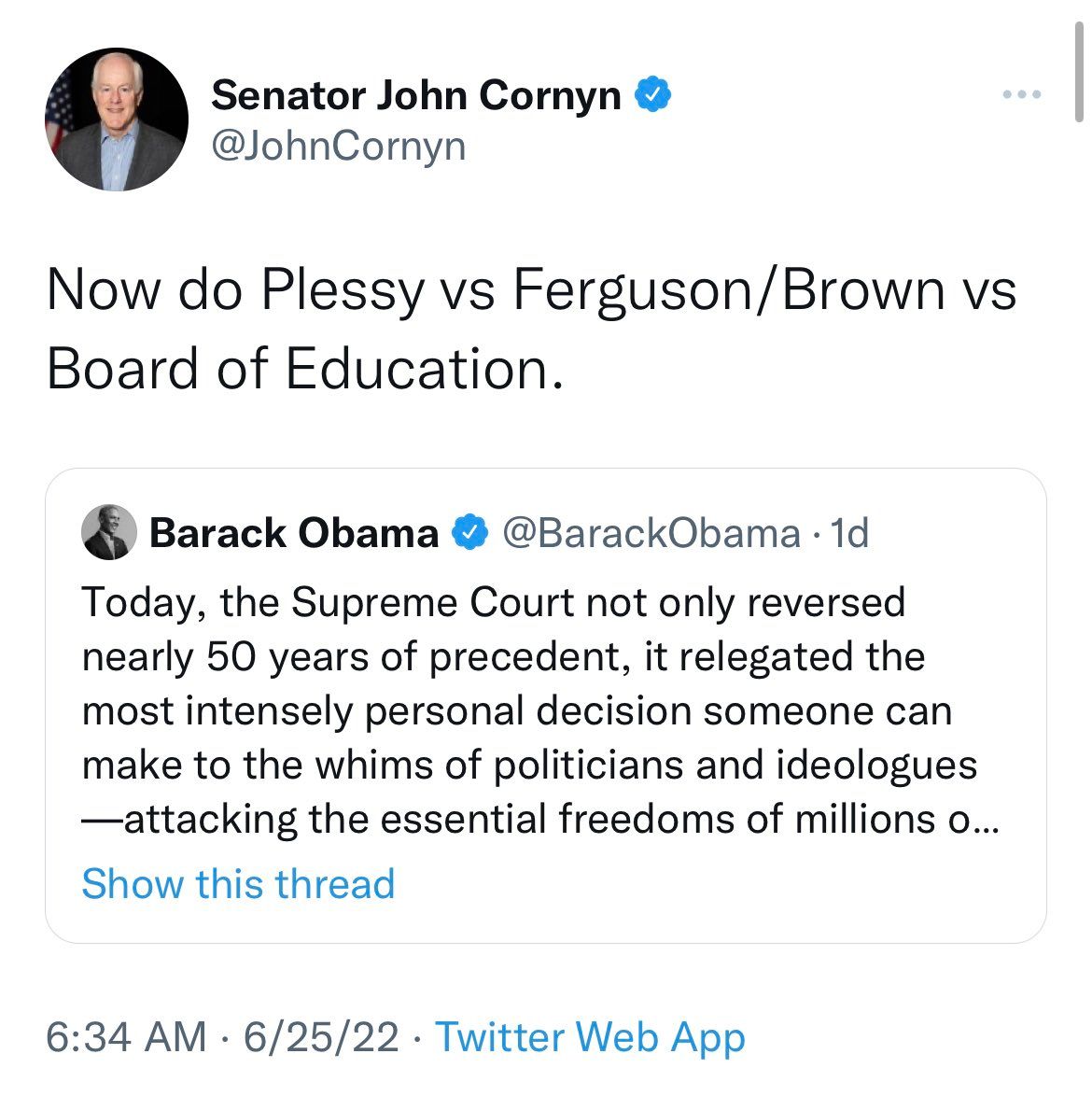Open the @BarackObama handle
The width and height of the screenshot is (1092, 1096).
651,533
